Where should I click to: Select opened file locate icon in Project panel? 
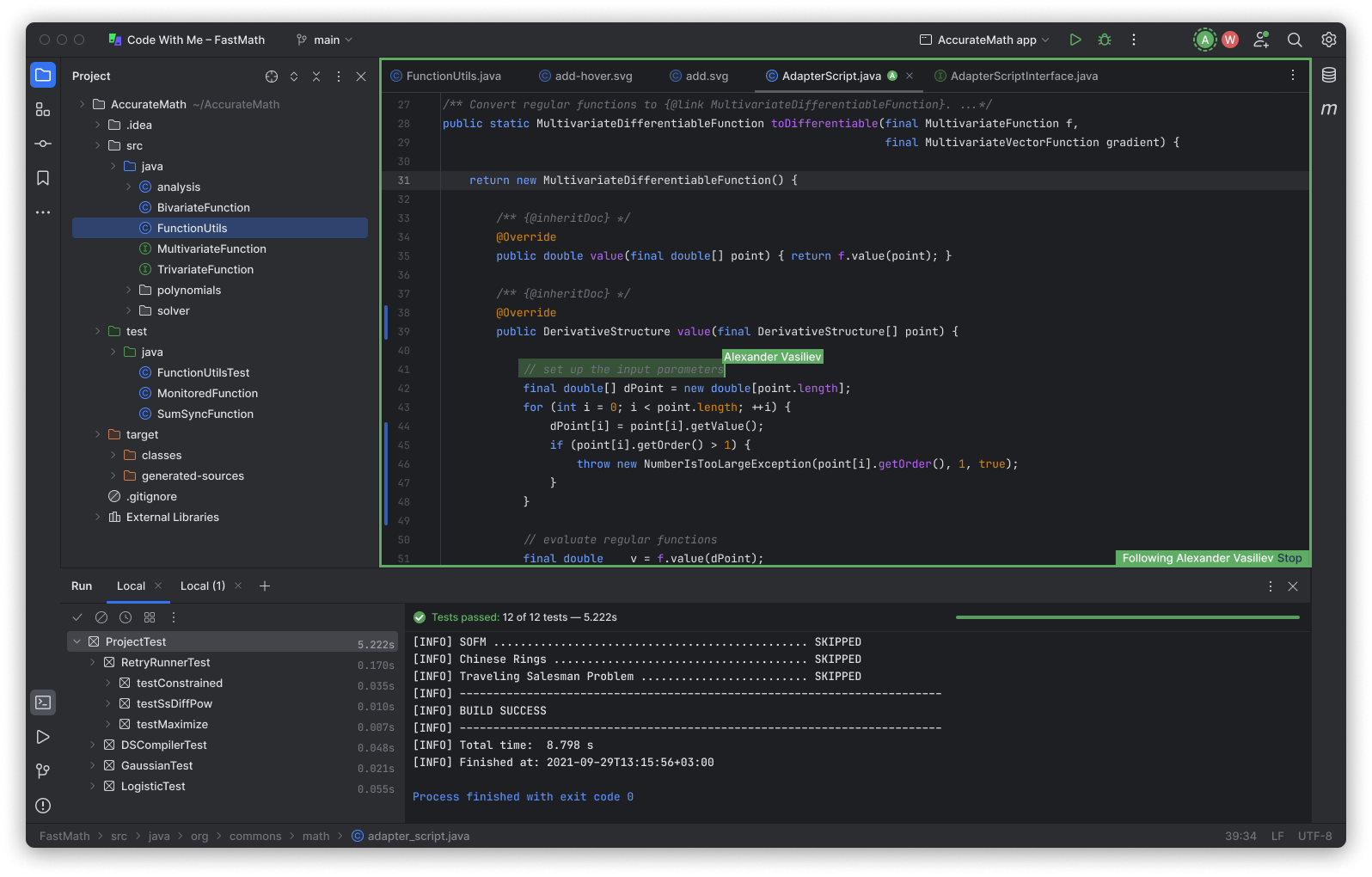click(272, 77)
